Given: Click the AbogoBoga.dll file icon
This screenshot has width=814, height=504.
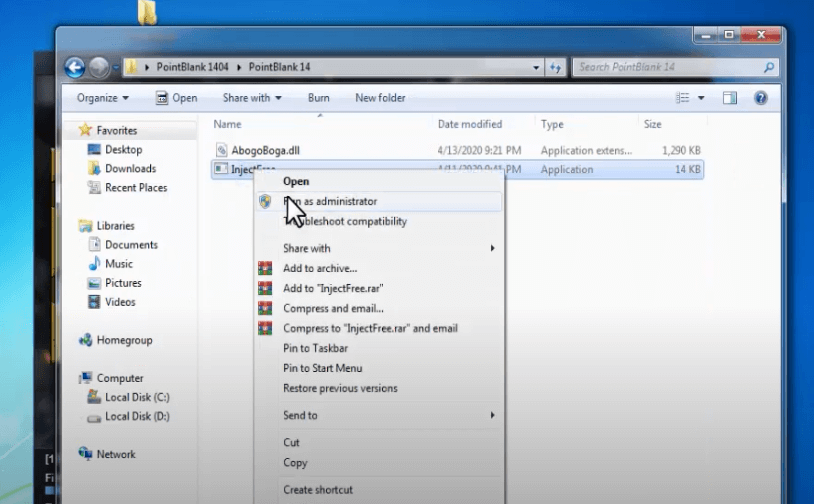Looking at the screenshot, I should pos(222,150).
